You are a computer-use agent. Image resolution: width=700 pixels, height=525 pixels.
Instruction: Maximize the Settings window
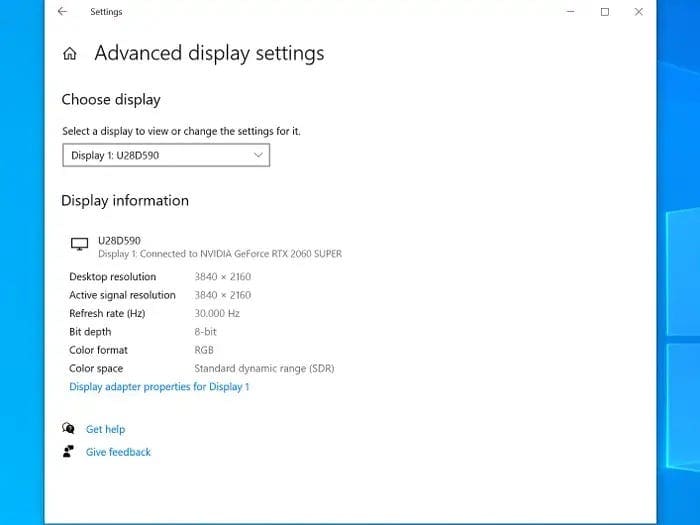(x=604, y=12)
